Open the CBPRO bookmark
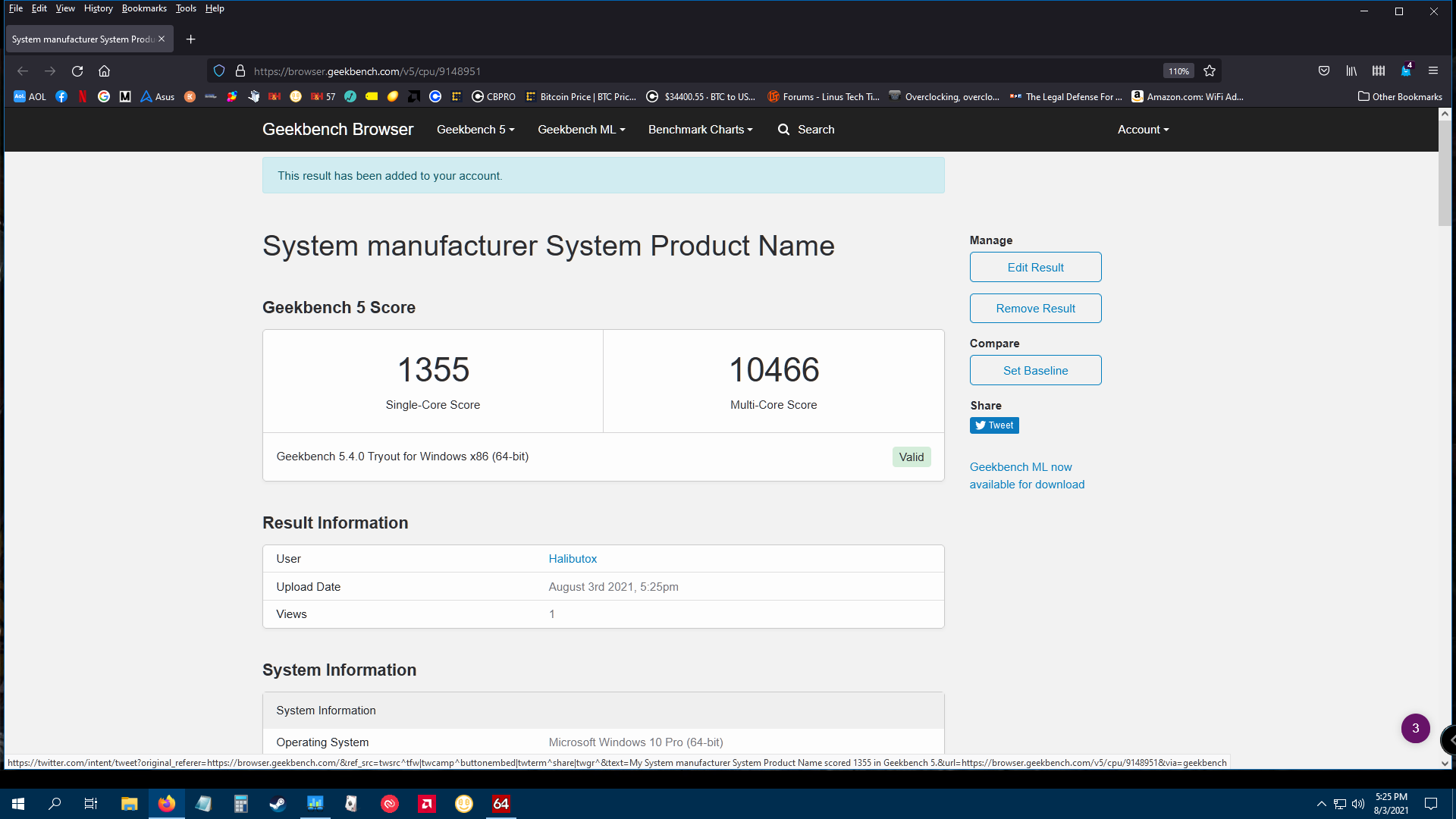Screen dimensions: 1456x819 494,96
